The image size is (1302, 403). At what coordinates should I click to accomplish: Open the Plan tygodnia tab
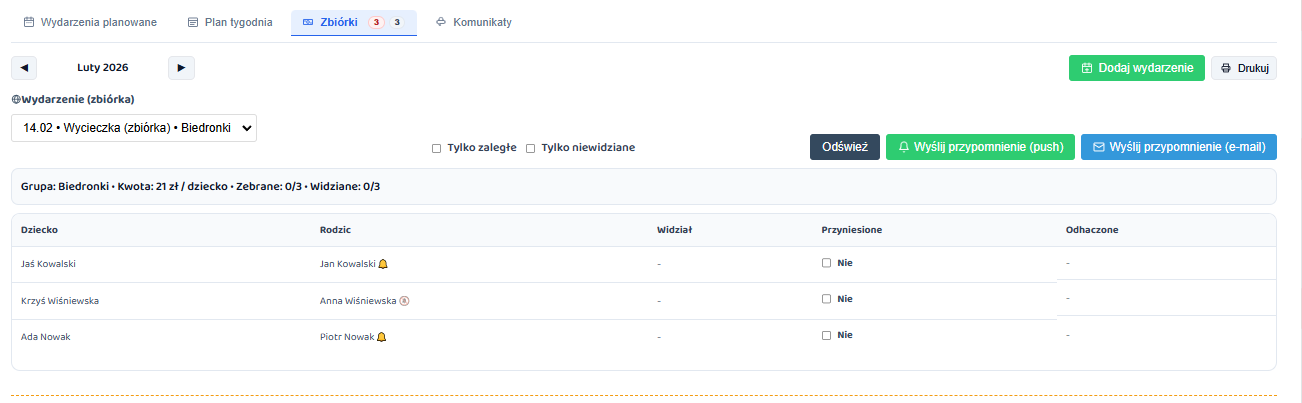click(230, 22)
